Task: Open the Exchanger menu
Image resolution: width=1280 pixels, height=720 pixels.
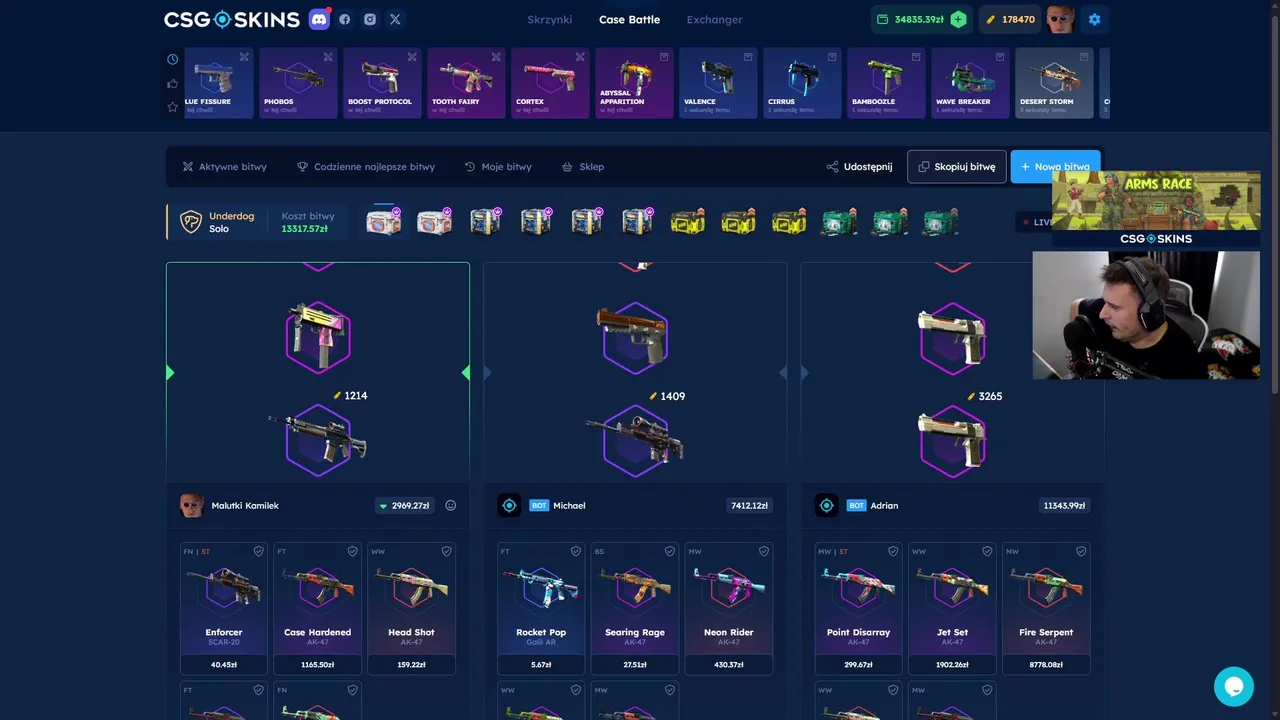Action: pyautogui.click(x=714, y=19)
